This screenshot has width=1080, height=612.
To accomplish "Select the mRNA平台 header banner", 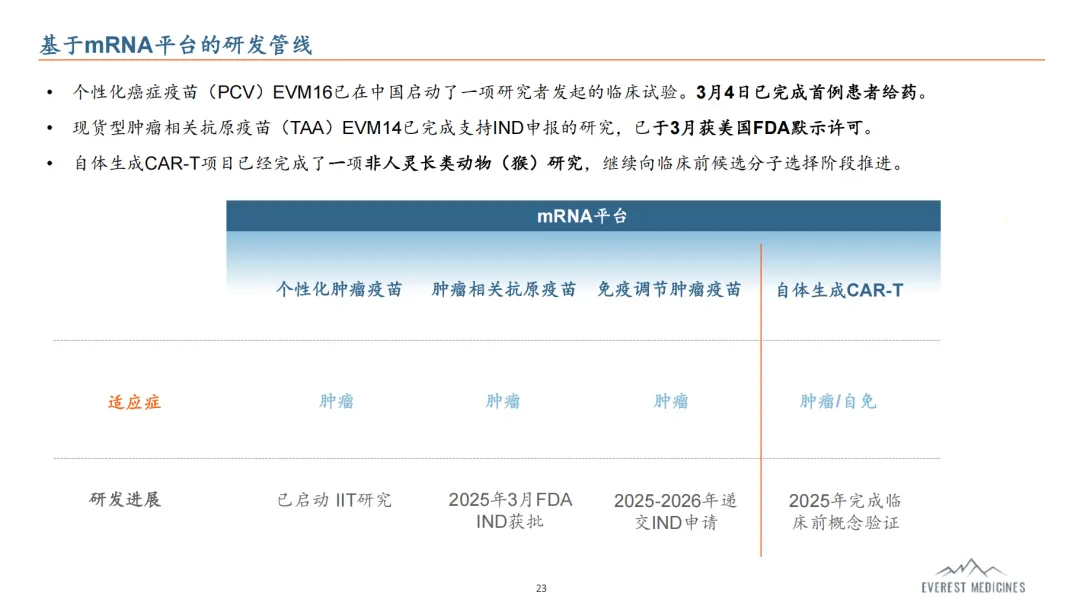I will point(583,216).
